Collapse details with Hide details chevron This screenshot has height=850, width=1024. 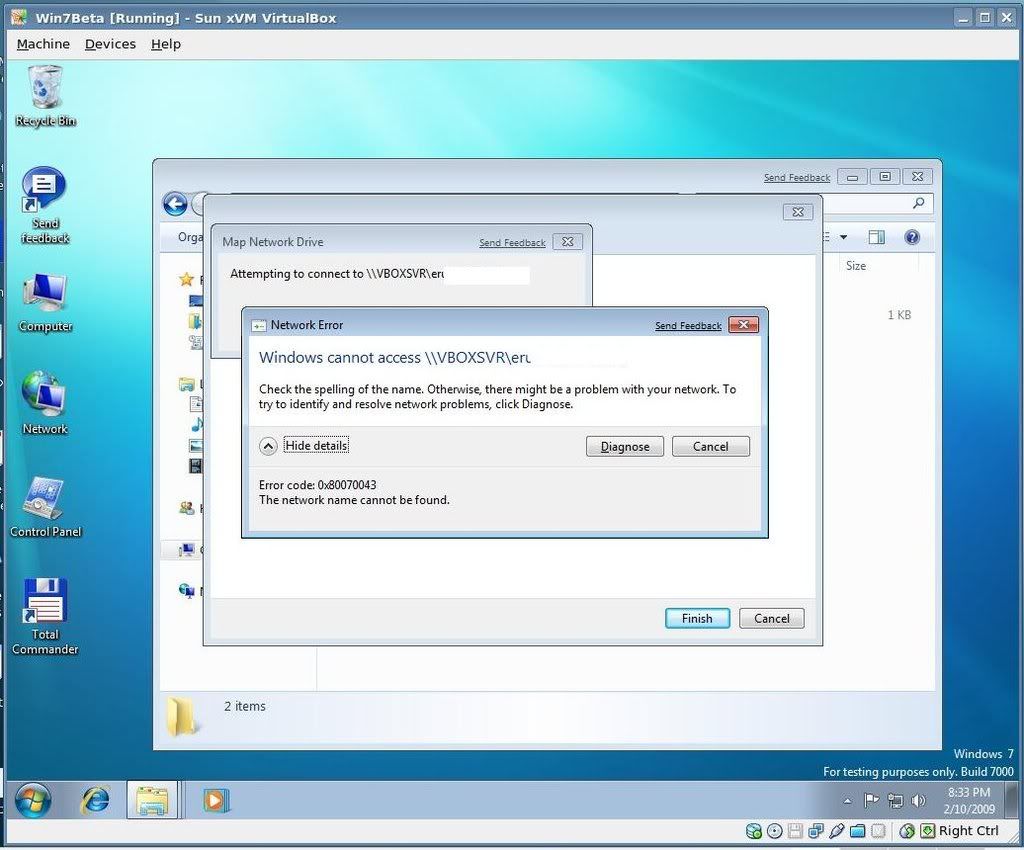268,446
